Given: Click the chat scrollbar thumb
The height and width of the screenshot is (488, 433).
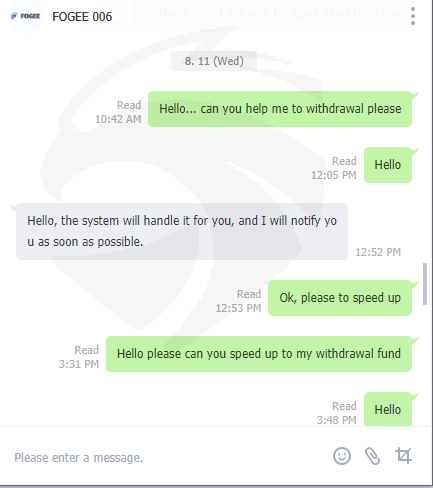Looking at the screenshot, I should point(425,284).
